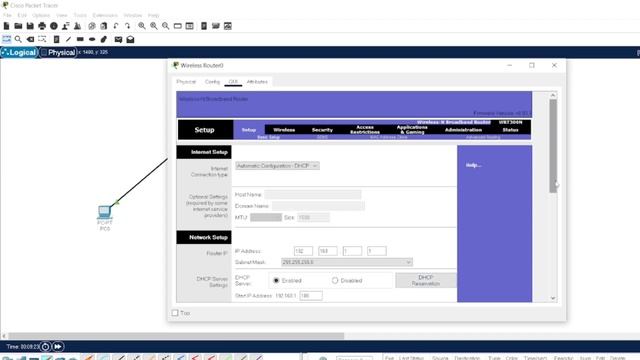The height and width of the screenshot is (360, 640).
Task: Open the Extensions menu
Action: [105, 15]
